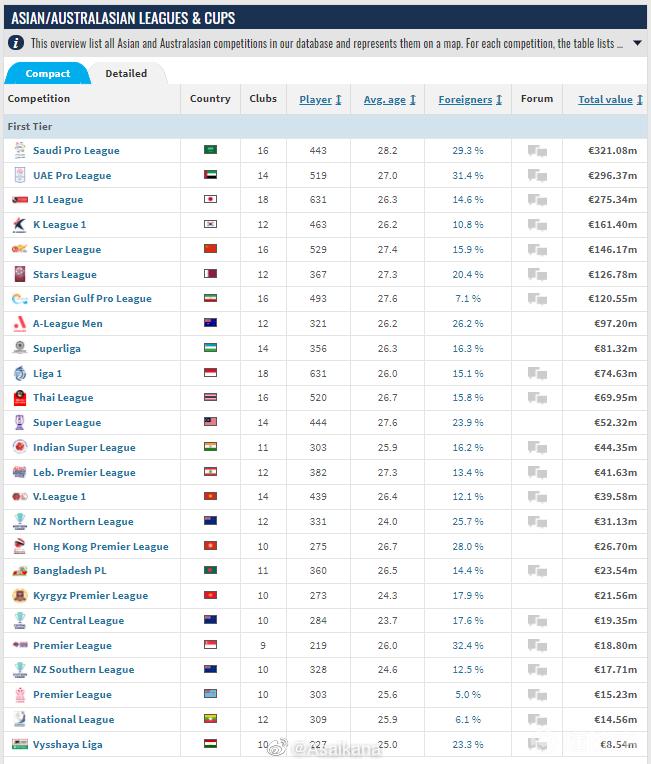The width and height of the screenshot is (651, 764).
Task: Click foreigners value 31.4 % for UAE Pro League
Action: (468, 175)
